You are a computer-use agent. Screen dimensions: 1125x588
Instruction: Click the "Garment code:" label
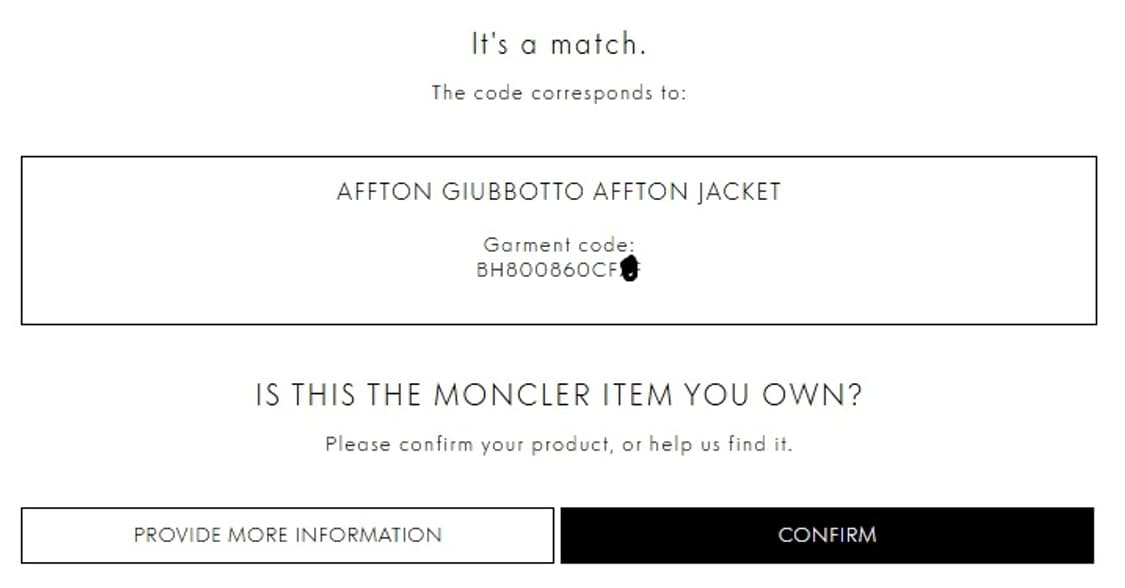pyautogui.click(x=558, y=244)
